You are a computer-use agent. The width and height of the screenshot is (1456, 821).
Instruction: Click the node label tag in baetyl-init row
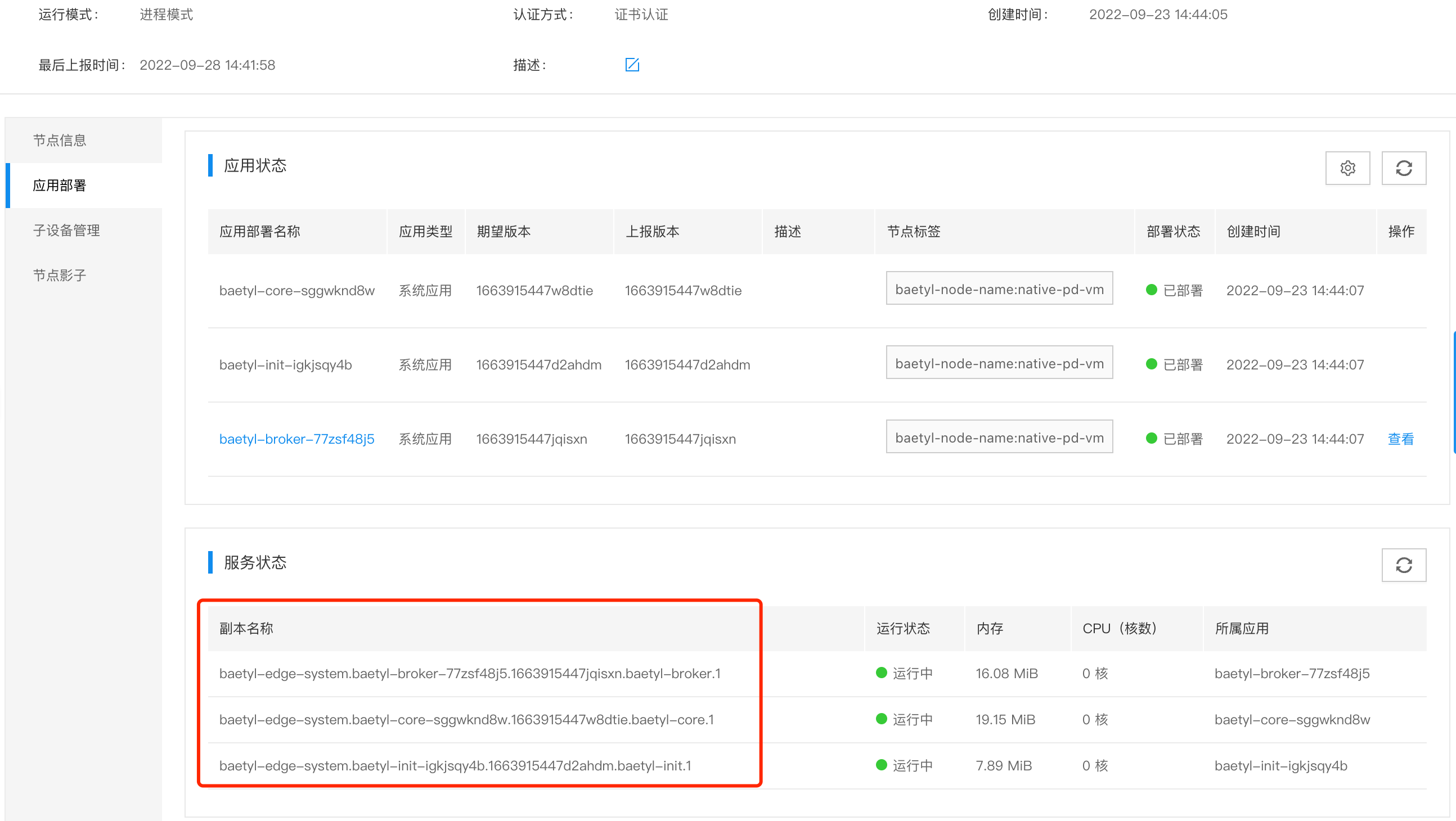tap(999, 362)
